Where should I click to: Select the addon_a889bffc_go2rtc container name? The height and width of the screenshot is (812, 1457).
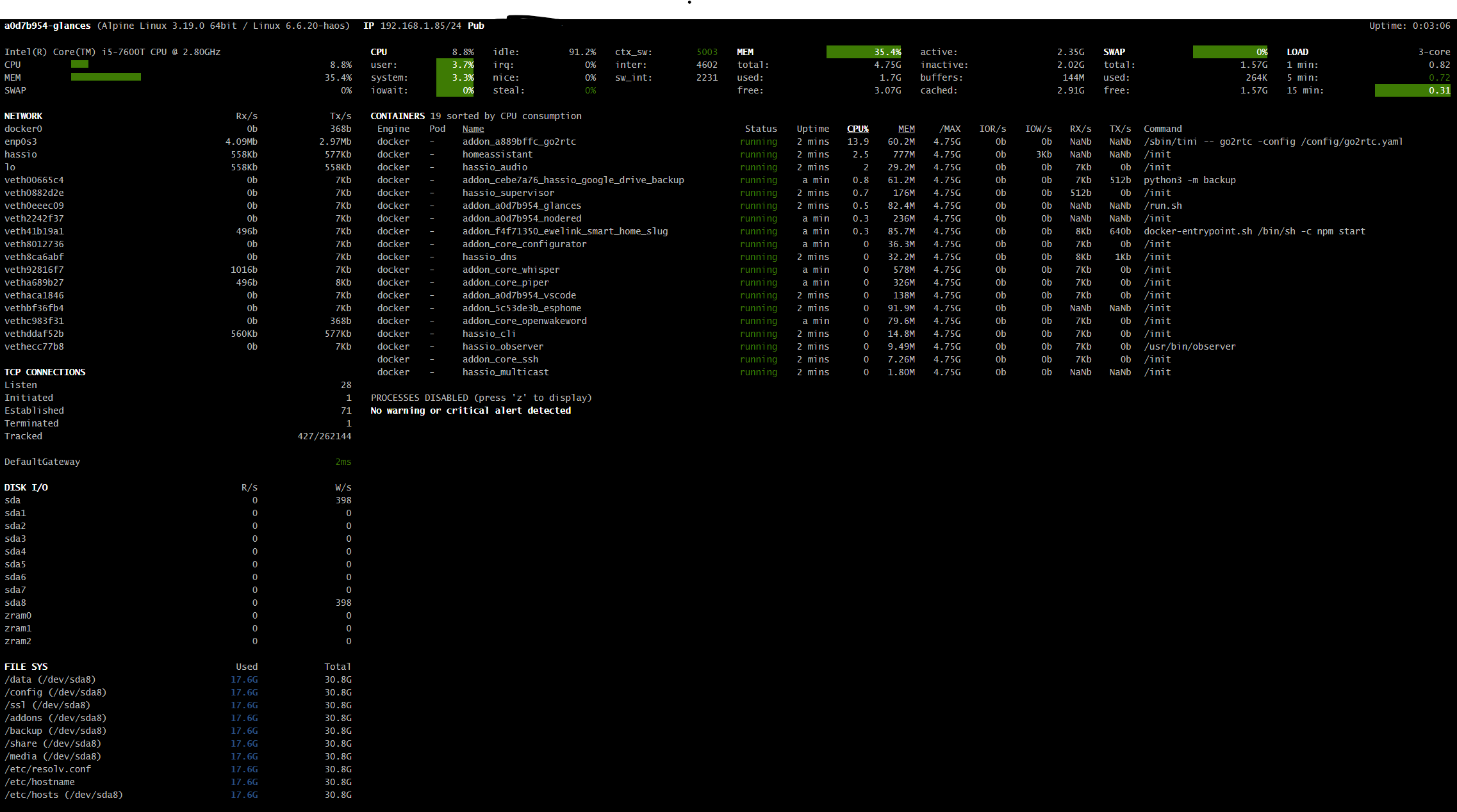coord(519,142)
